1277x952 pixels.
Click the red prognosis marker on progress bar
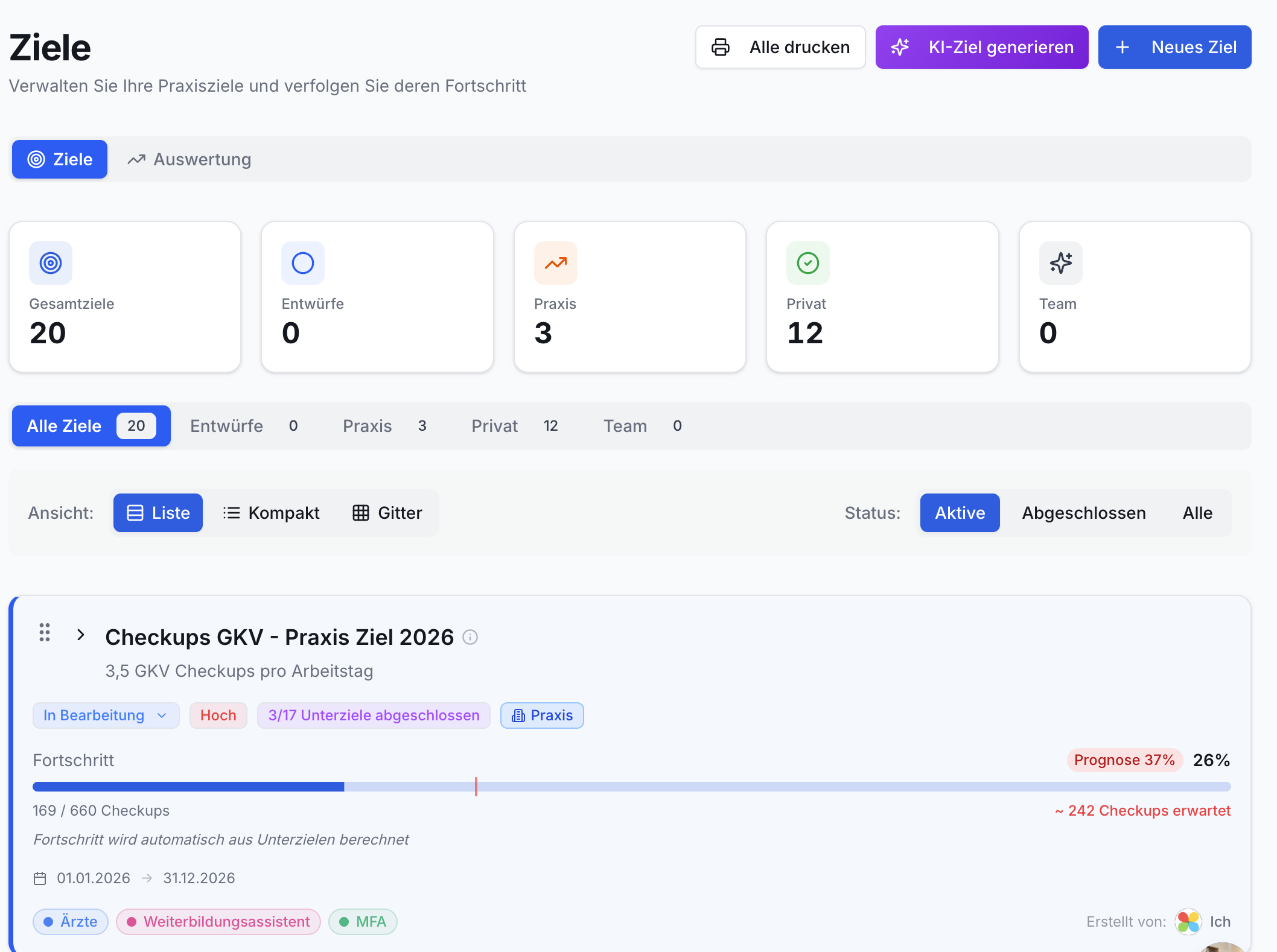[x=476, y=787]
